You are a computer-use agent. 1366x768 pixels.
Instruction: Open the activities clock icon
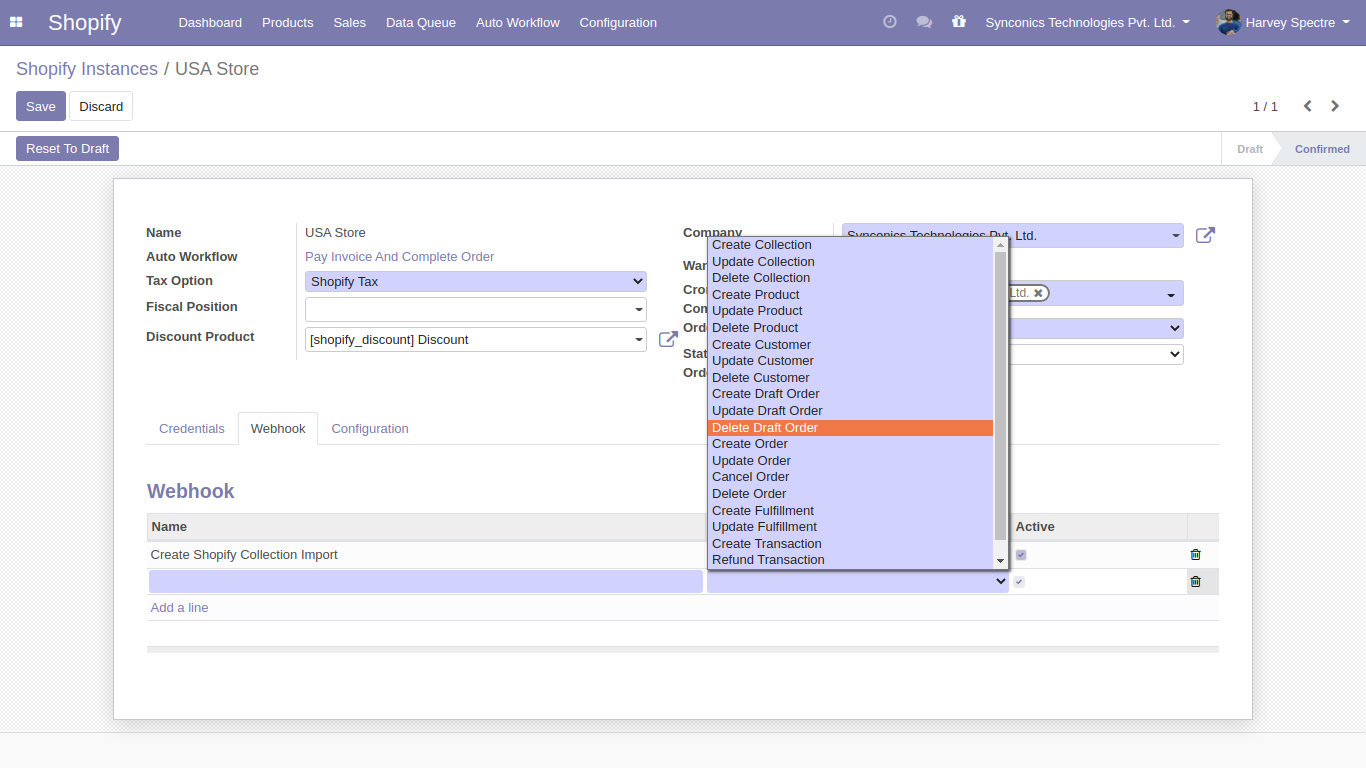point(890,22)
